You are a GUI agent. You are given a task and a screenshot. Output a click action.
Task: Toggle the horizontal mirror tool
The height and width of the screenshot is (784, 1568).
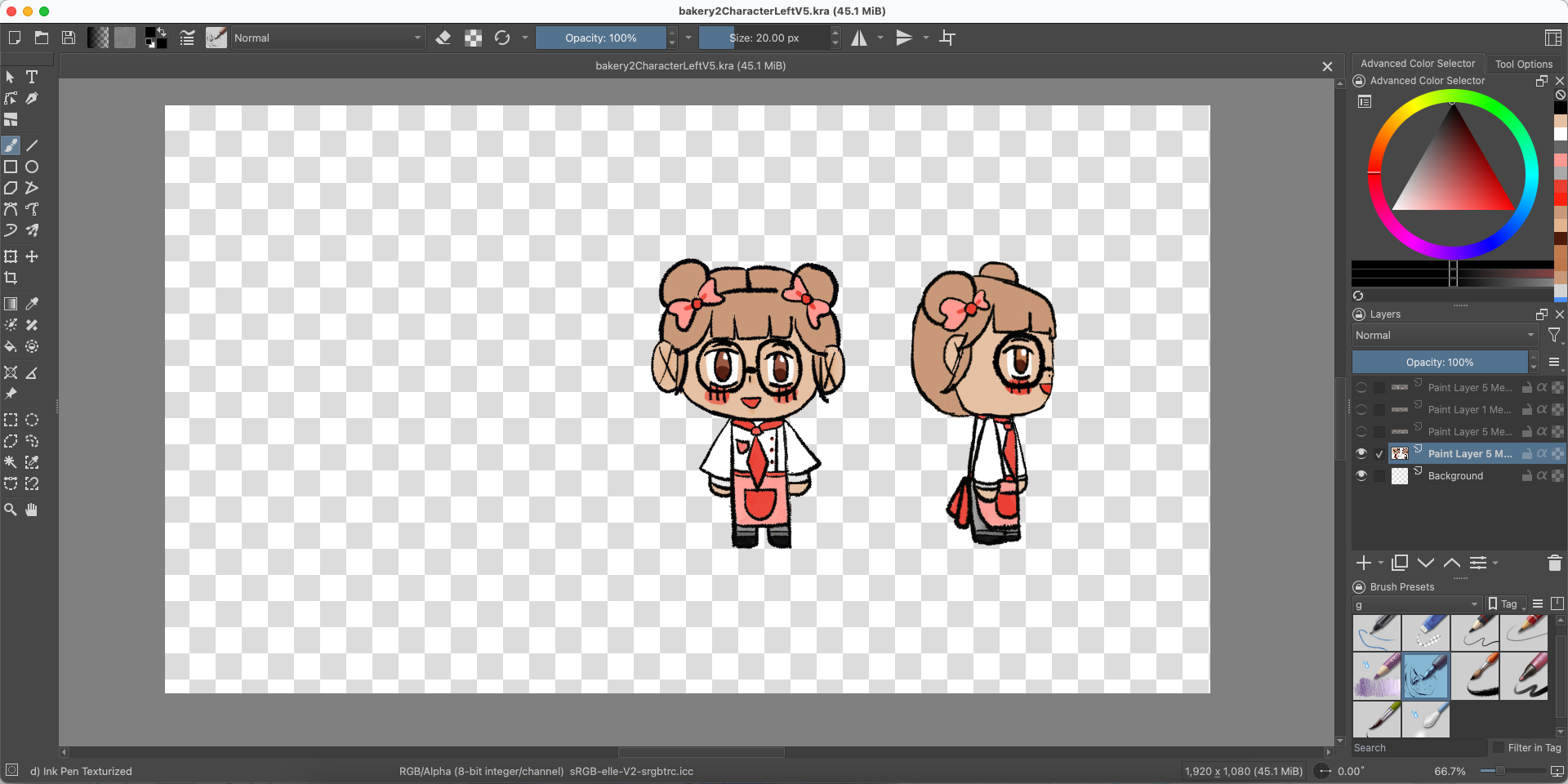tap(859, 38)
